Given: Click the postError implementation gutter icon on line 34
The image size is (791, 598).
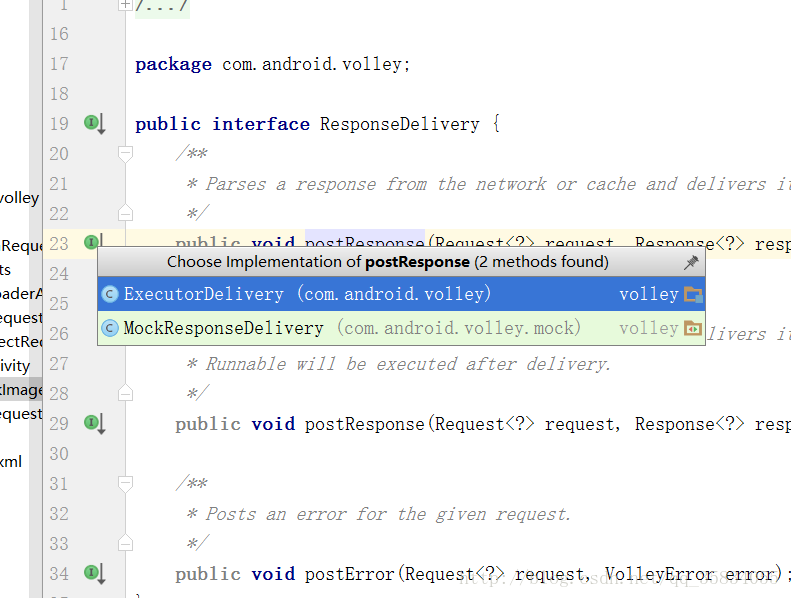Looking at the screenshot, I should pos(93,574).
